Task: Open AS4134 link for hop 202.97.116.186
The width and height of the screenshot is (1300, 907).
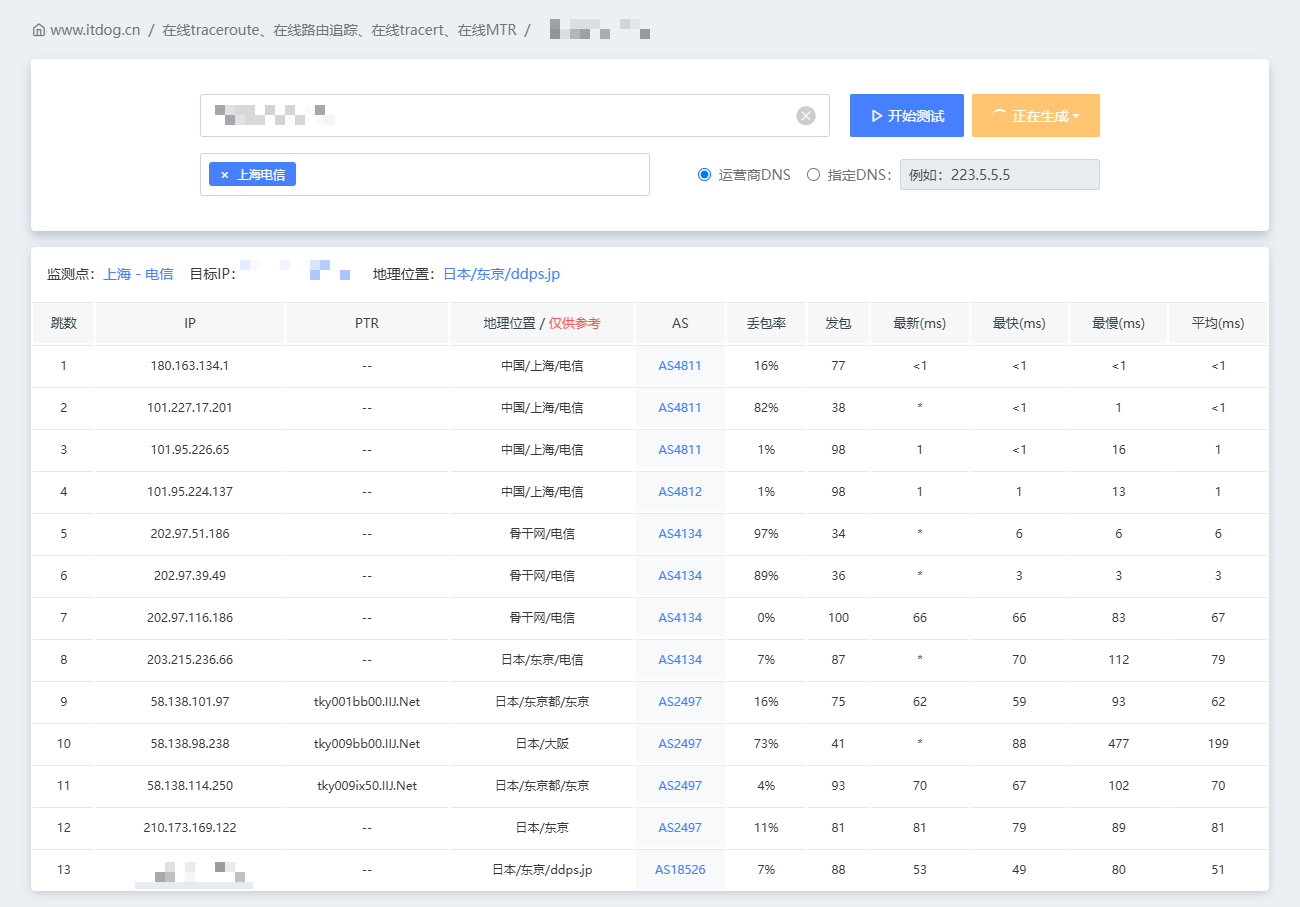Action: [x=680, y=618]
